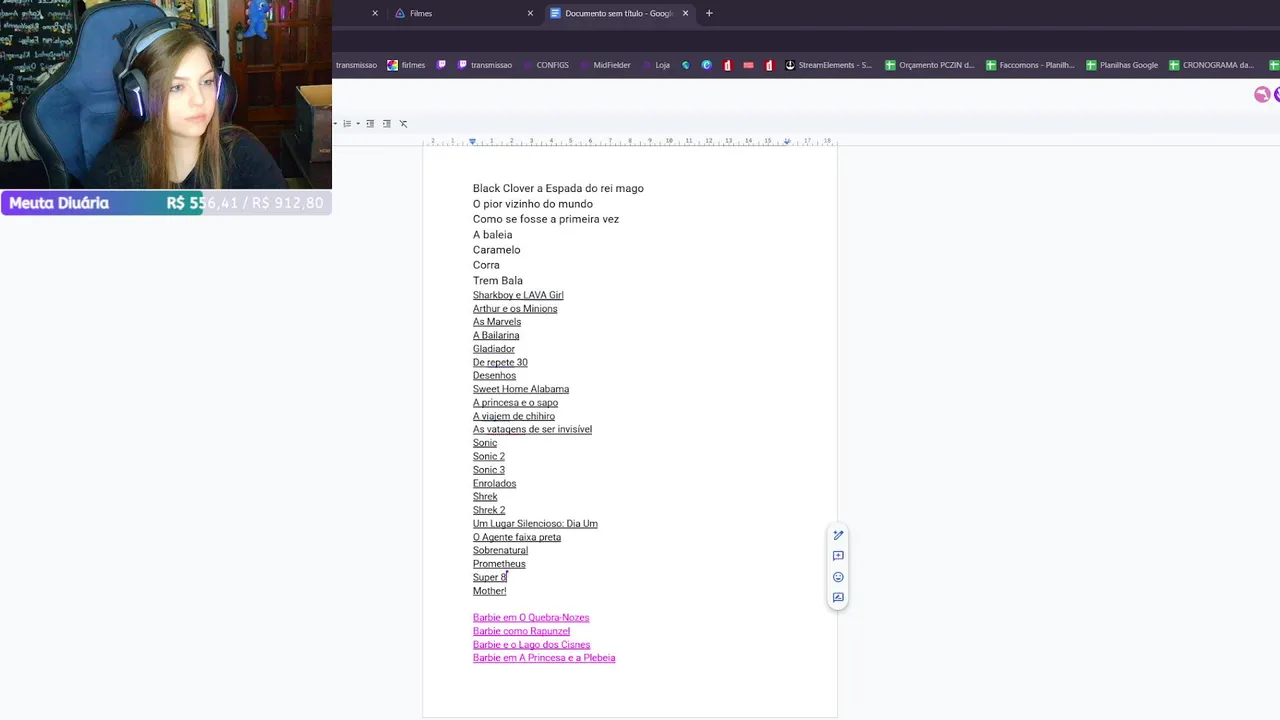
Task: Open the Loja bookmark
Action: click(655, 65)
